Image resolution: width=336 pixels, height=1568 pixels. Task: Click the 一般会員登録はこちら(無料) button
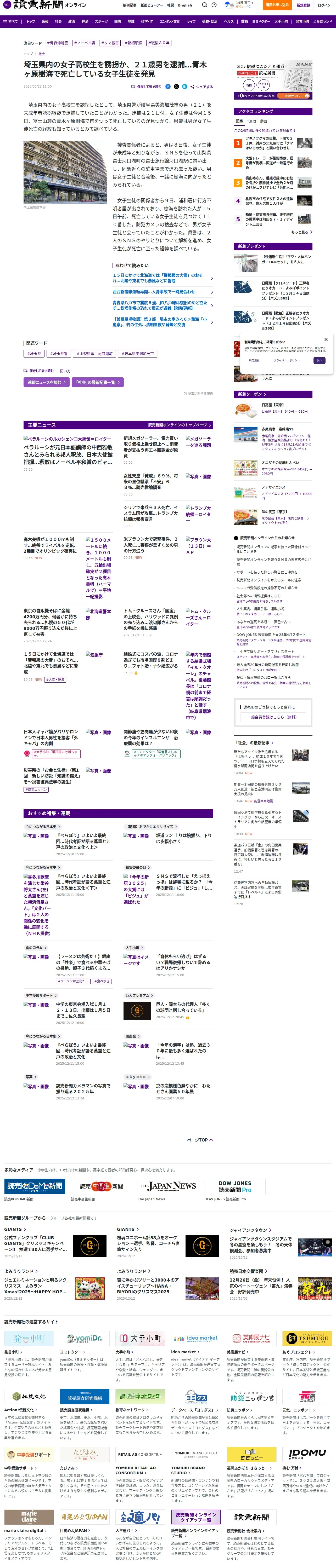(273, 718)
